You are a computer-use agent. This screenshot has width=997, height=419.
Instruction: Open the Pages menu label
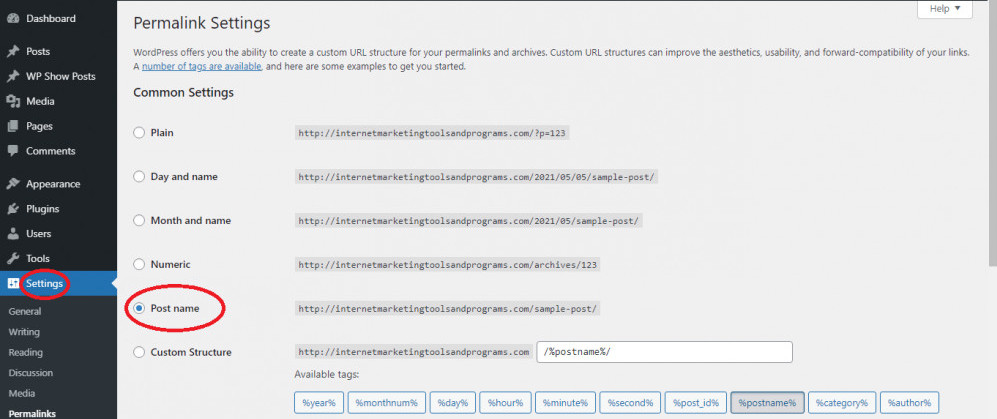coord(39,126)
